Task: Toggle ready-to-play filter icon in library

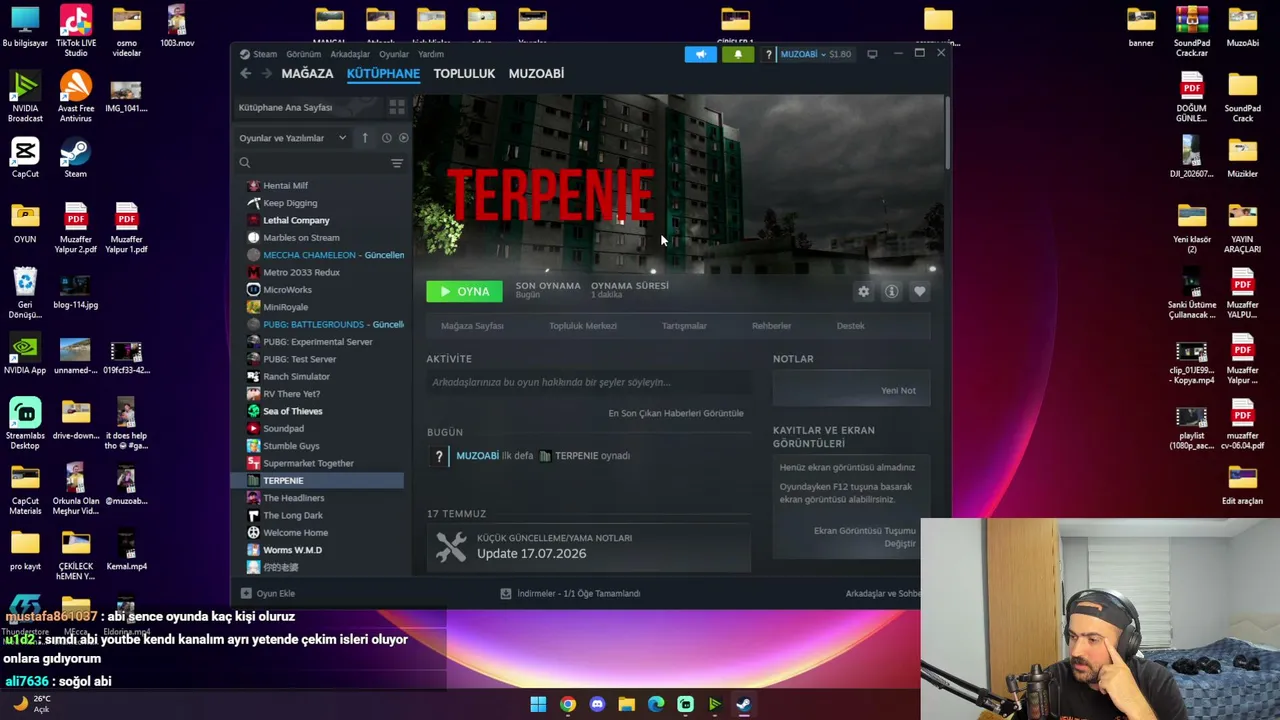Action: click(x=403, y=138)
